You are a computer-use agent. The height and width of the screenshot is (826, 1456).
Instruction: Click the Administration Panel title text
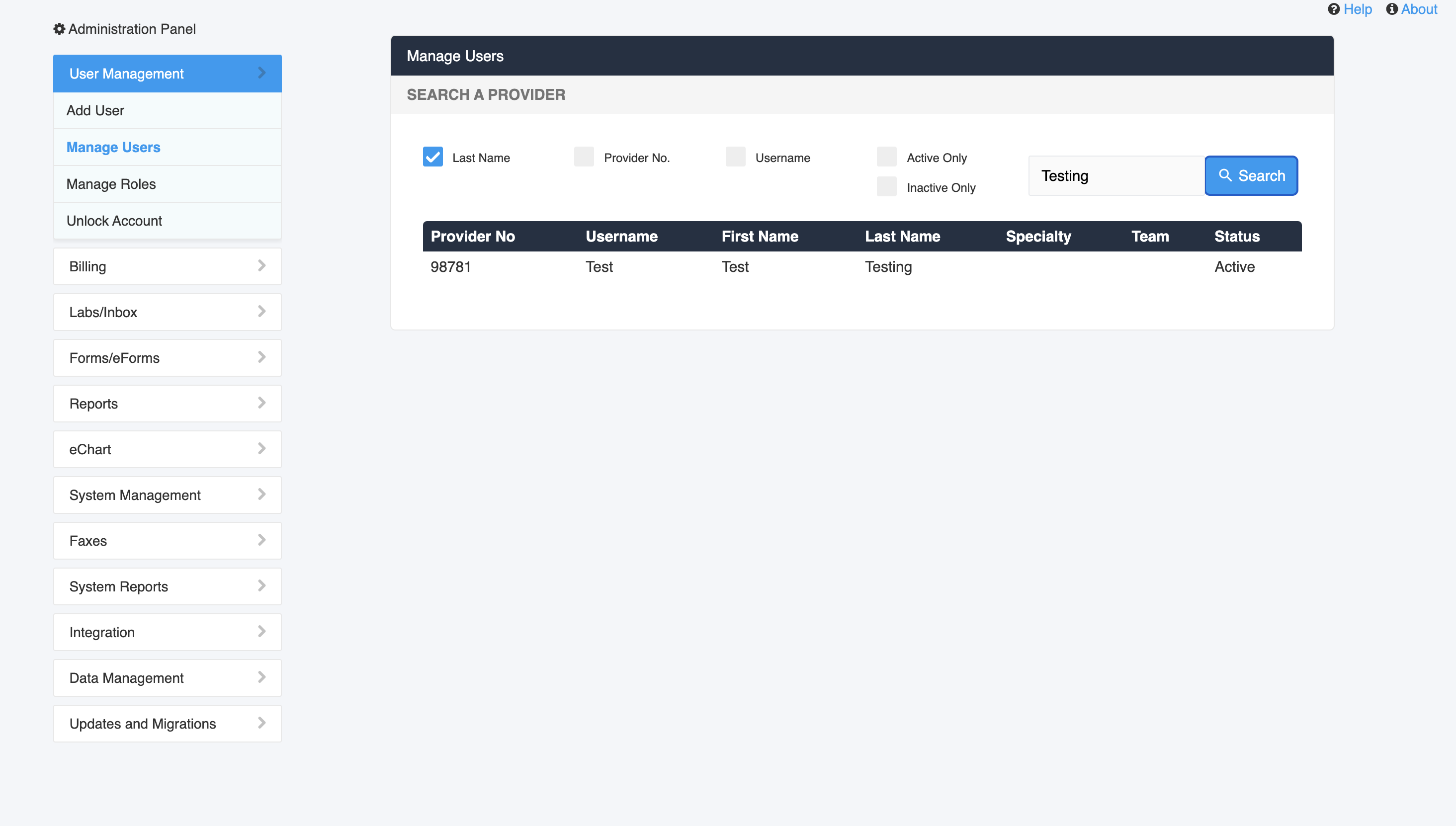coord(132,29)
